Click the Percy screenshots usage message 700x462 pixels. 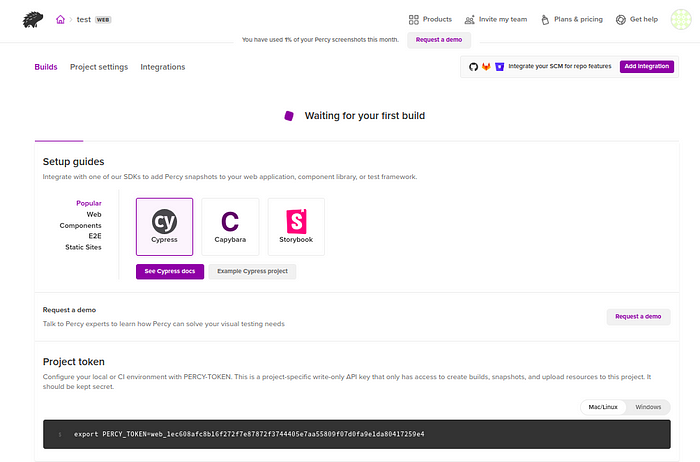pyautogui.click(x=320, y=40)
